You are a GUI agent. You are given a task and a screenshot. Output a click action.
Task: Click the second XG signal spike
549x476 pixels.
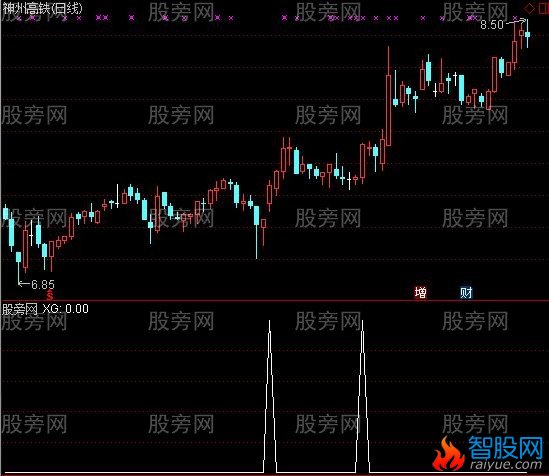pyautogui.click(x=362, y=396)
